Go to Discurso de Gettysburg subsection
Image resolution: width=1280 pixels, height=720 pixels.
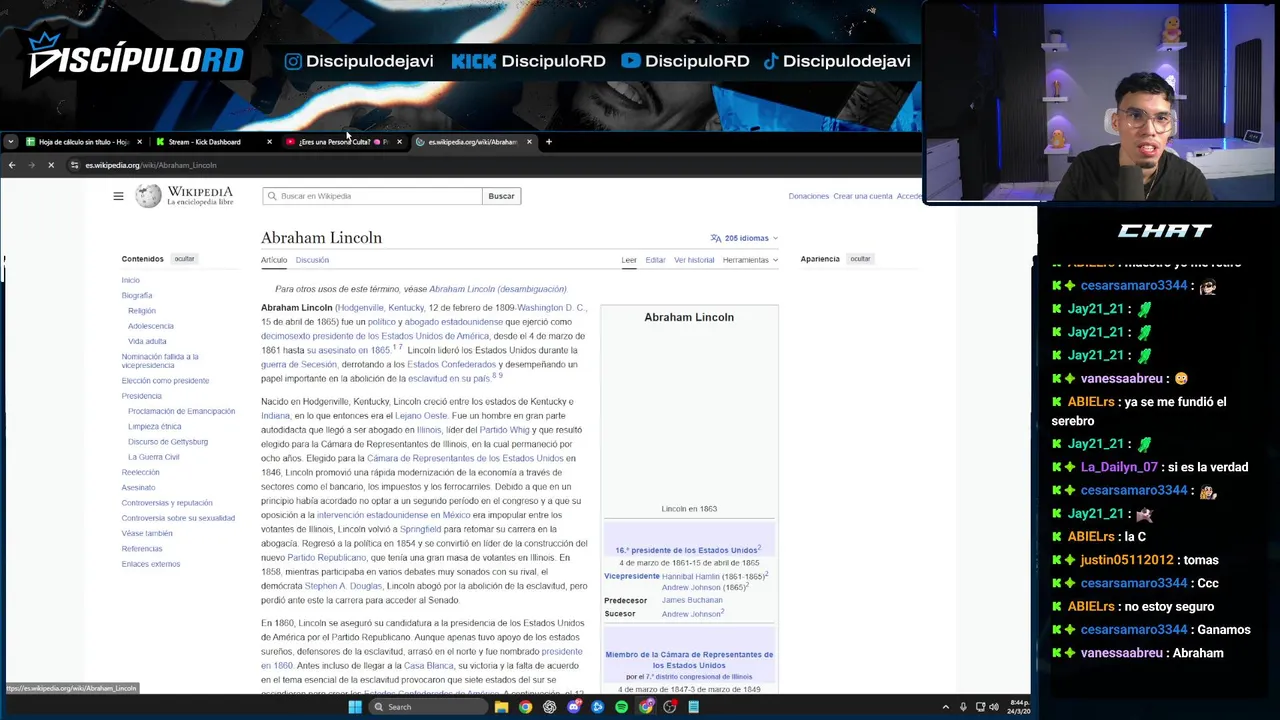(x=168, y=442)
